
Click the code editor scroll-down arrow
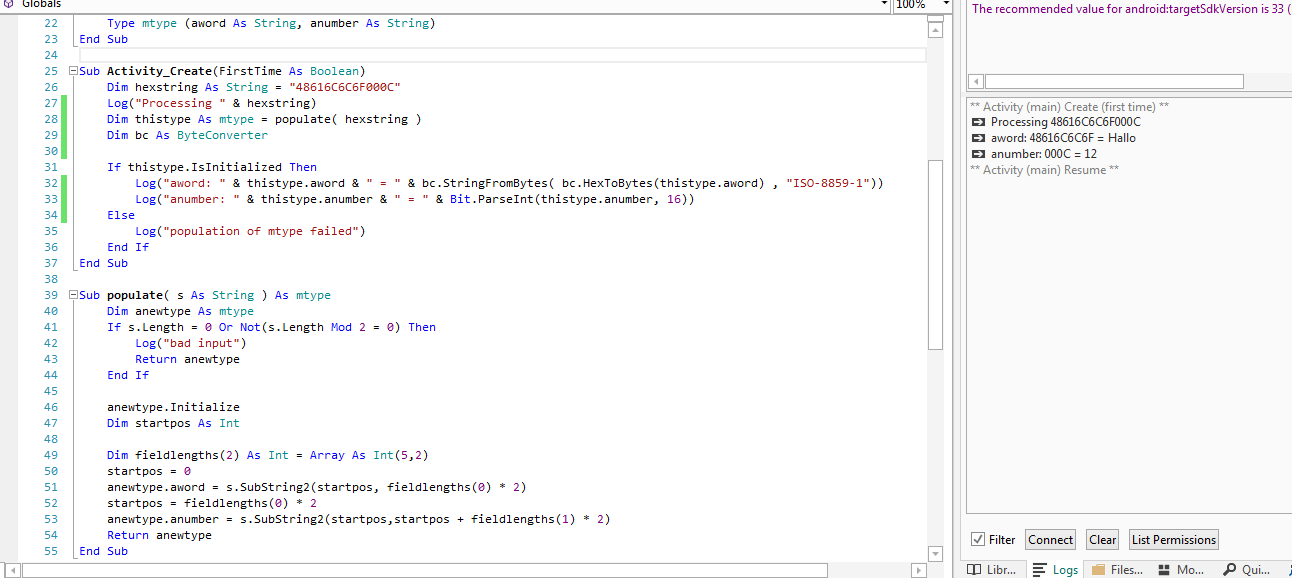[x=936, y=553]
